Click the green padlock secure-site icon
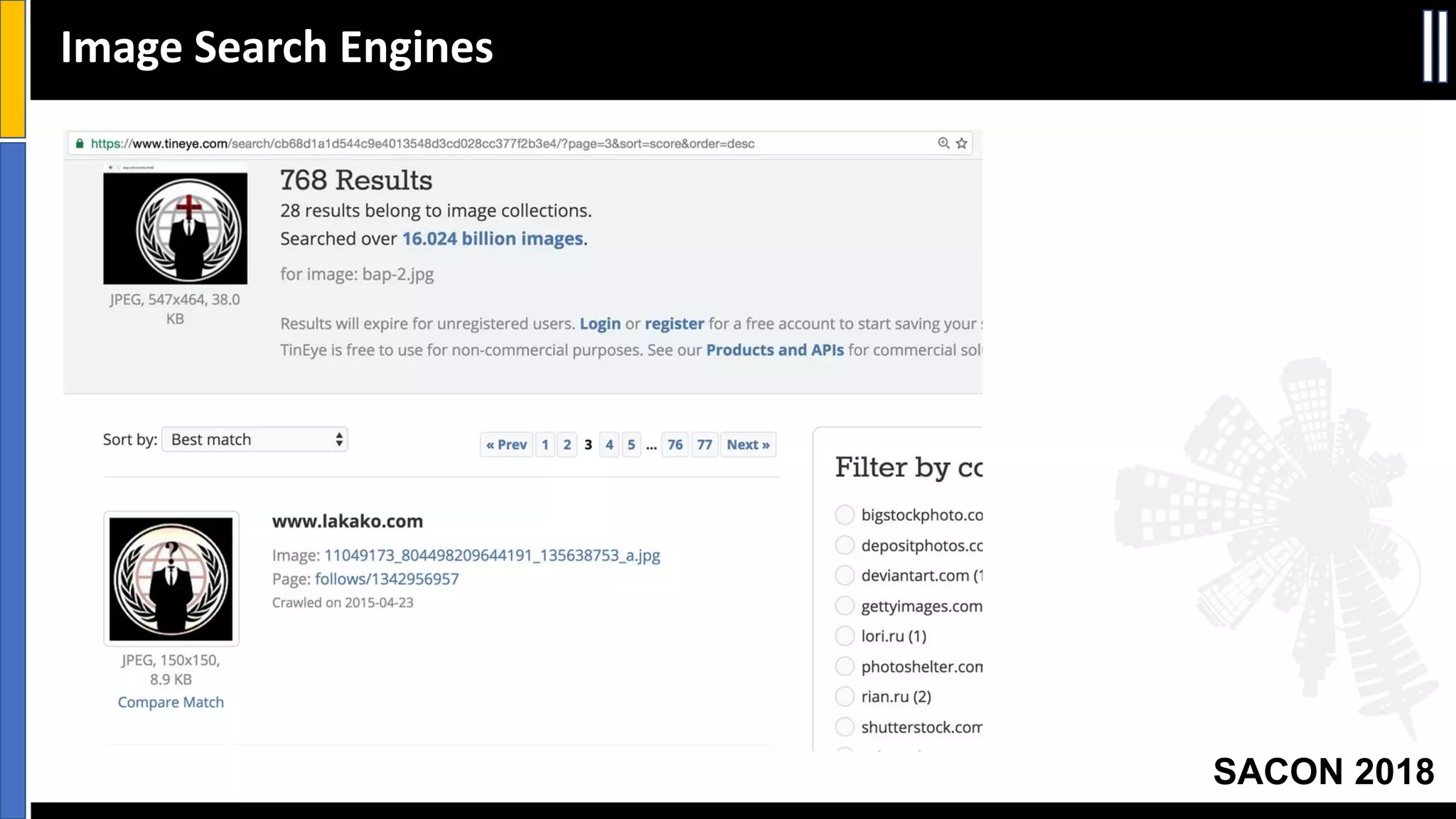Image resolution: width=1456 pixels, height=819 pixels. (x=80, y=144)
